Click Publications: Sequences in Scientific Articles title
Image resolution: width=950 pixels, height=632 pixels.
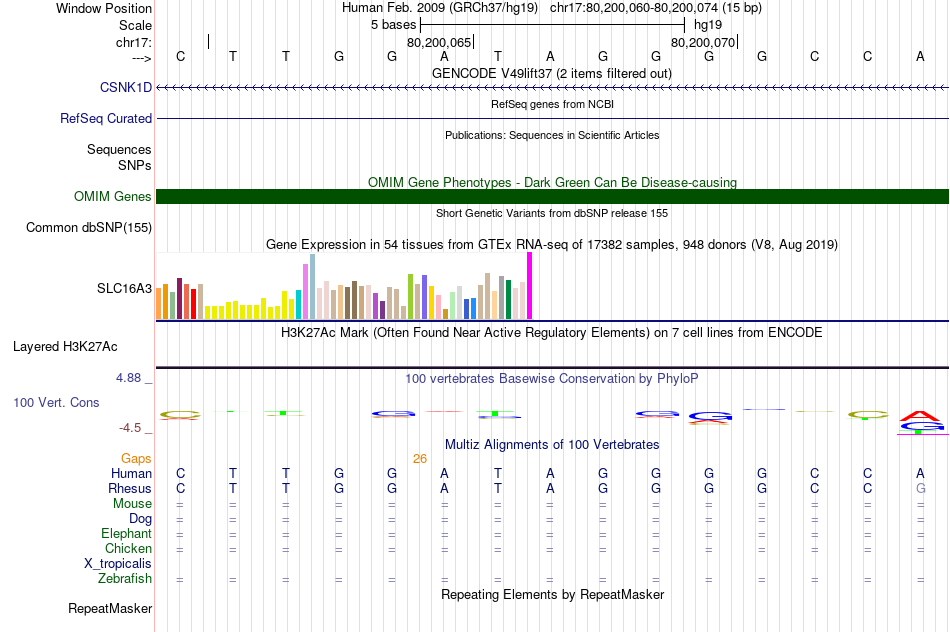point(552,135)
